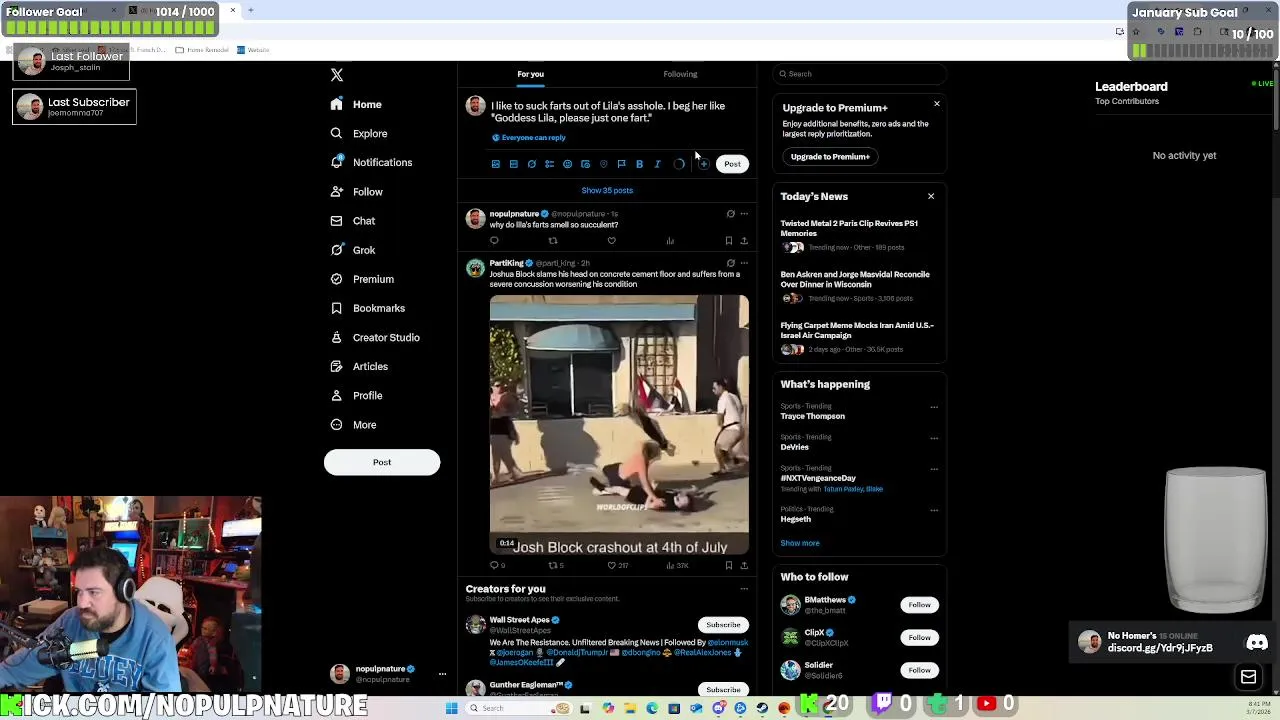Screen dimensions: 1280x720
Task: Close the Today's News panel
Action: (931, 197)
